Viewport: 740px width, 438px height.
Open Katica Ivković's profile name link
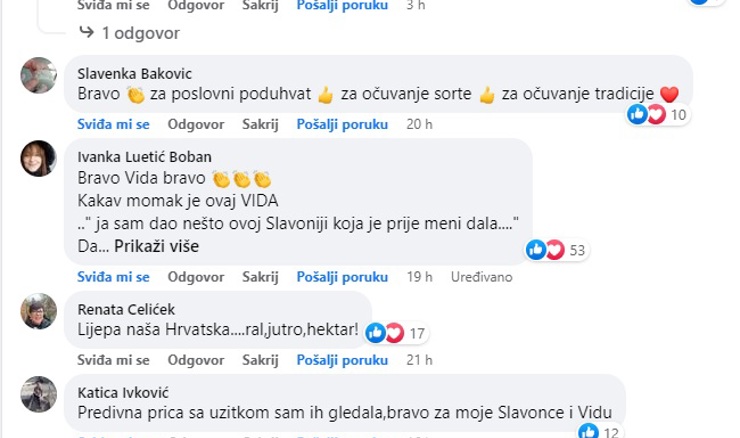click(x=123, y=393)
